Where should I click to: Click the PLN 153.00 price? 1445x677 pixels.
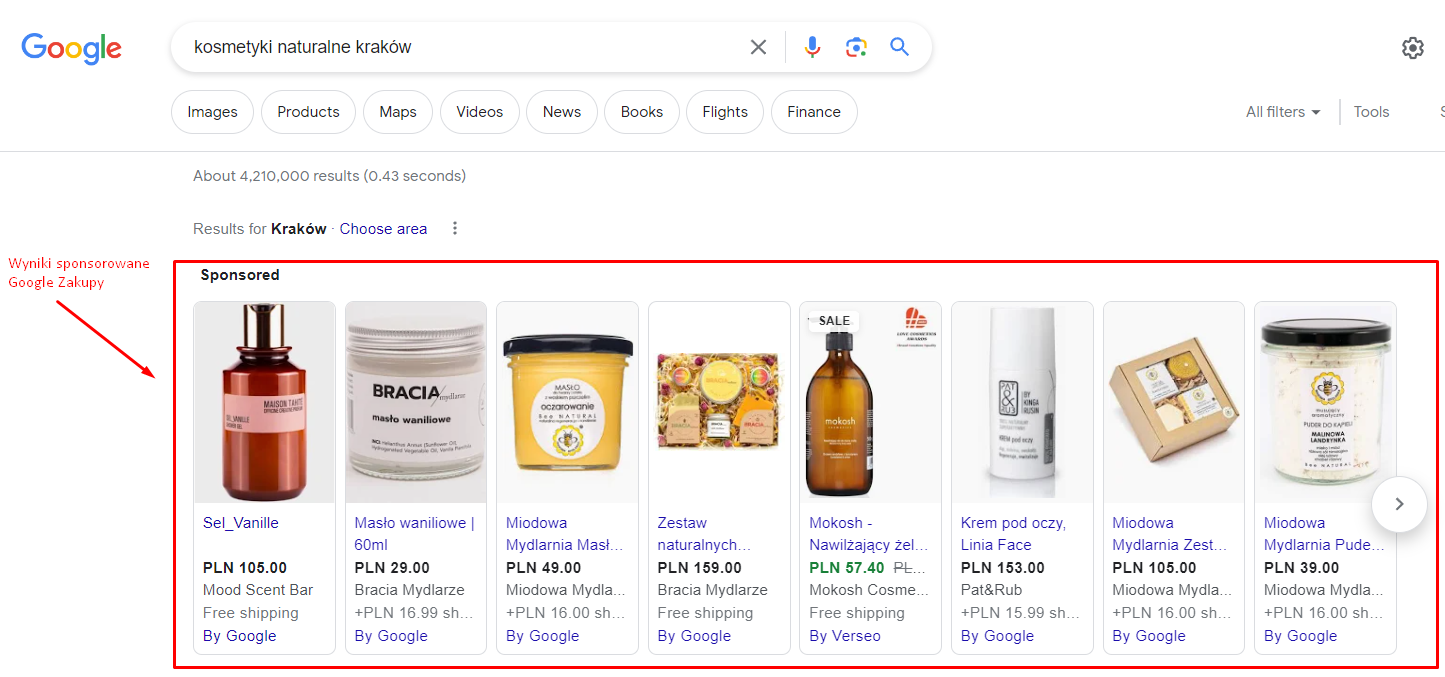tap(1003, 568)
